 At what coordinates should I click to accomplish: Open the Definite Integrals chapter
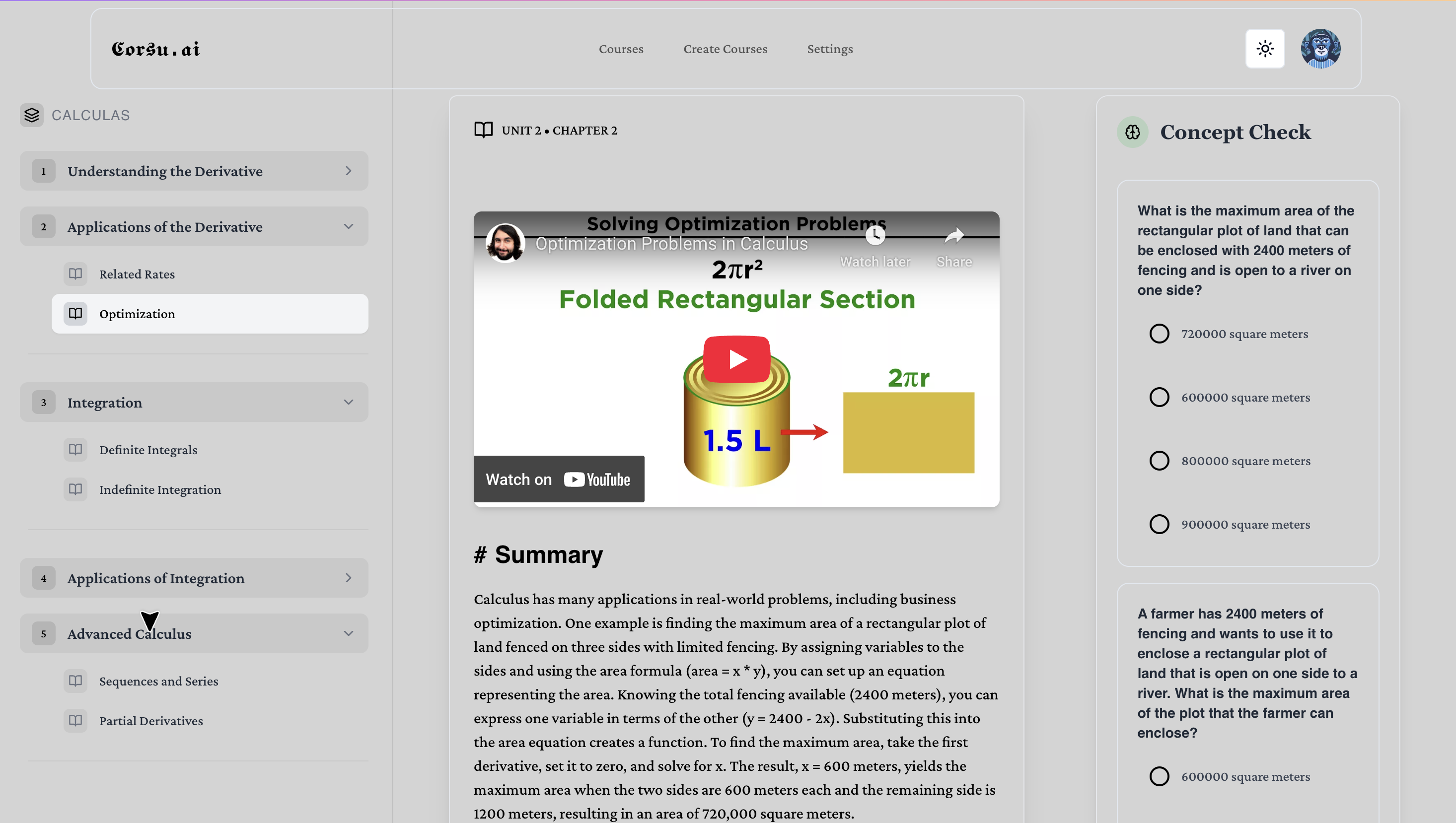pyautogui.click(x=148, y=450)
